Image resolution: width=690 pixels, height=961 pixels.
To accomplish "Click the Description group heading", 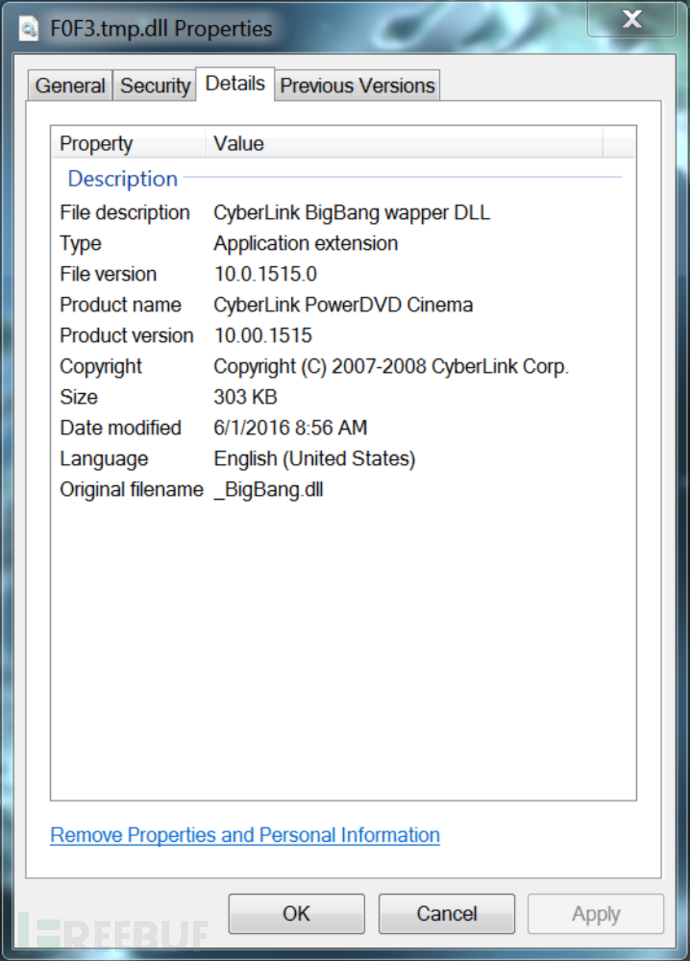I will click(x=123, y=178).
